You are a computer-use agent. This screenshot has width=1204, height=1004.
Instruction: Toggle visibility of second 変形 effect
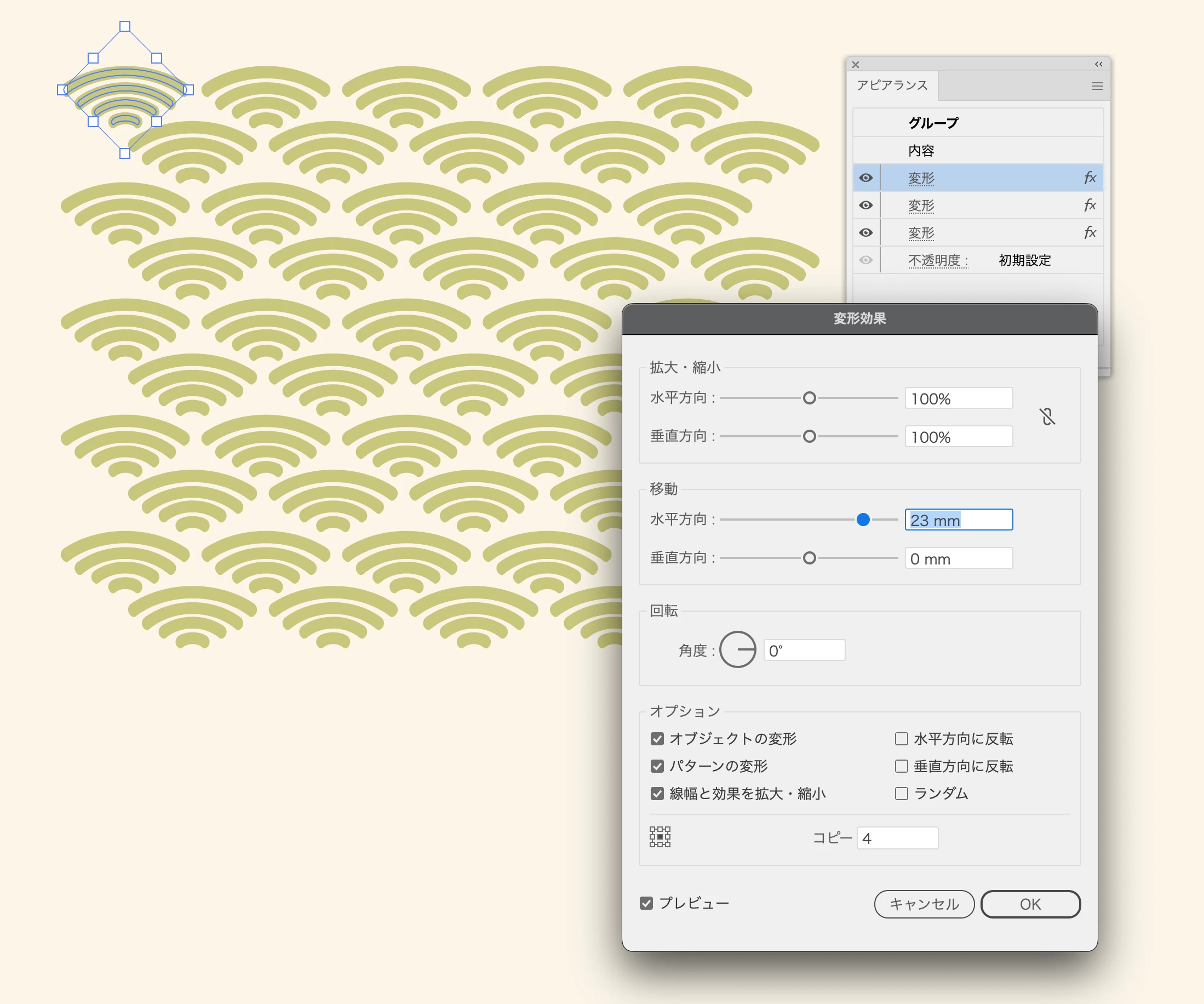tap(865, 206)
